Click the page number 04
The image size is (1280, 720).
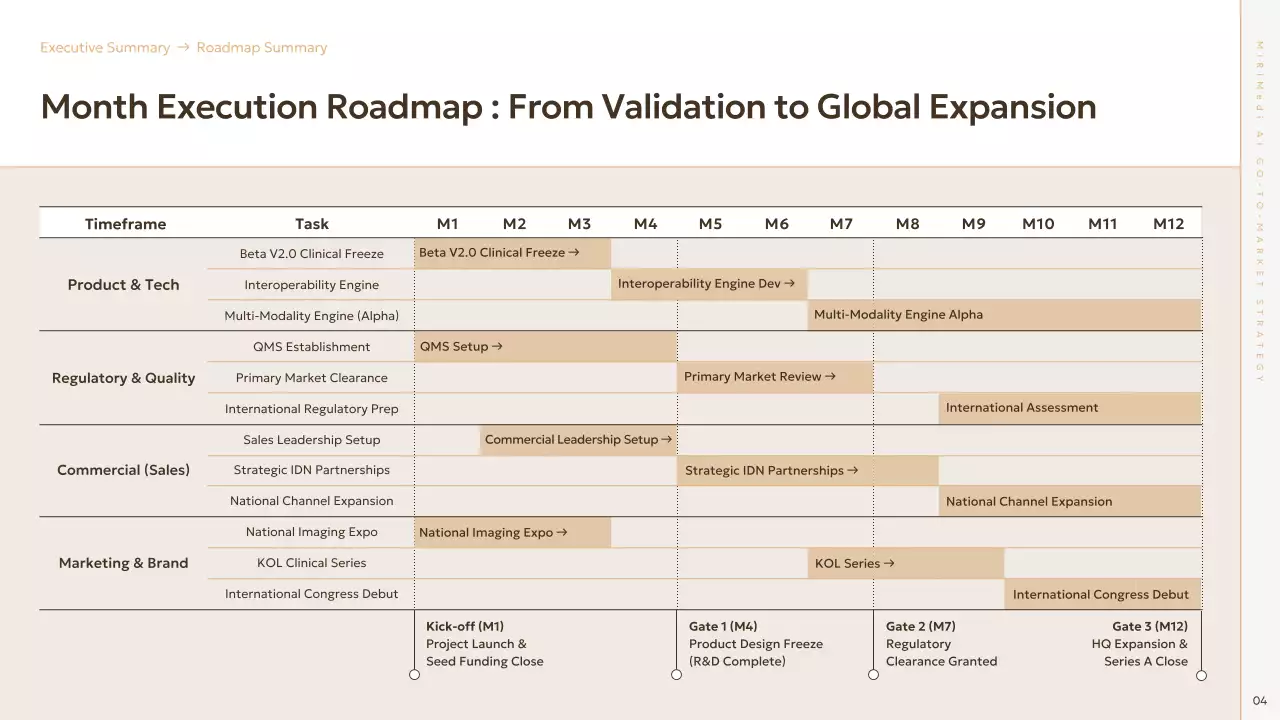tap(1259, 701)
